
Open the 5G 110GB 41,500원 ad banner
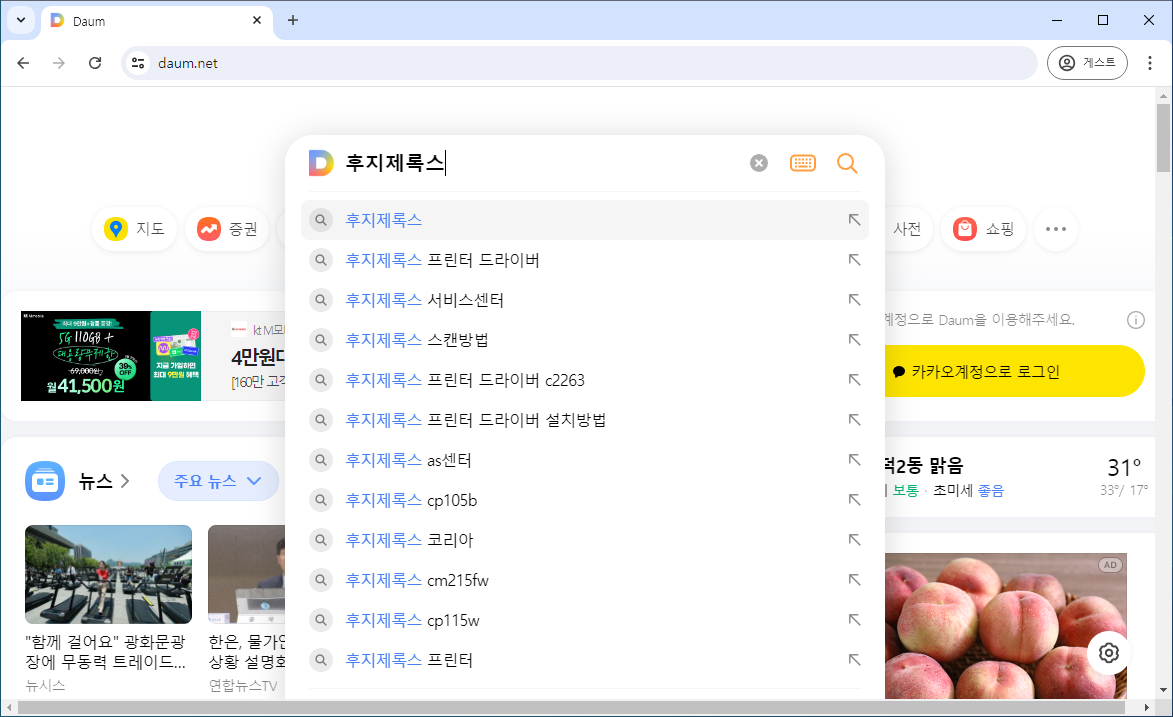click(111, 356)
